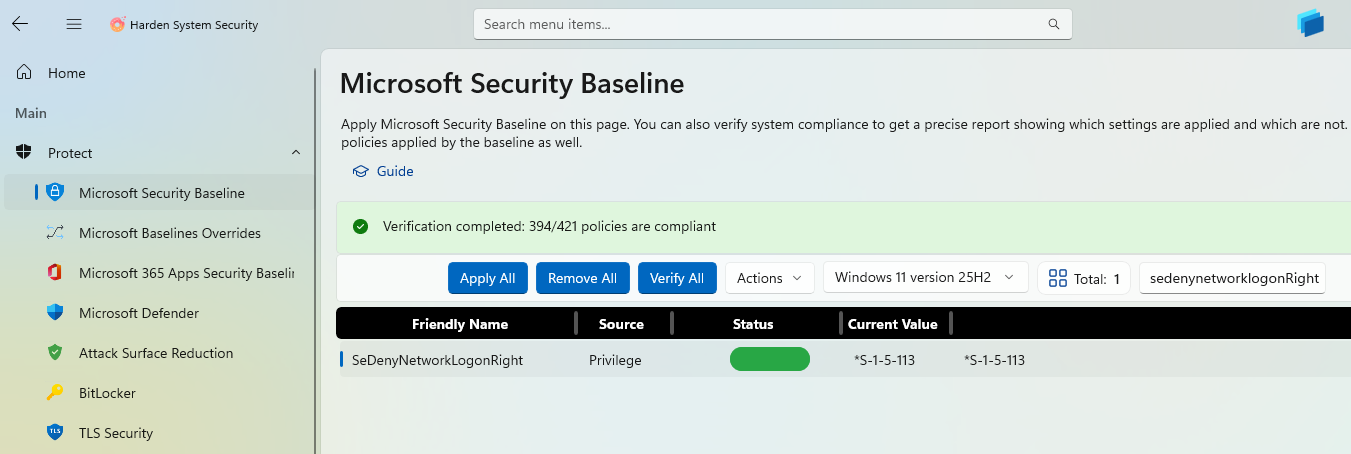Click the Harden System Security app icon
This screenshot has width=1351, height=454.
click(117, 24)
